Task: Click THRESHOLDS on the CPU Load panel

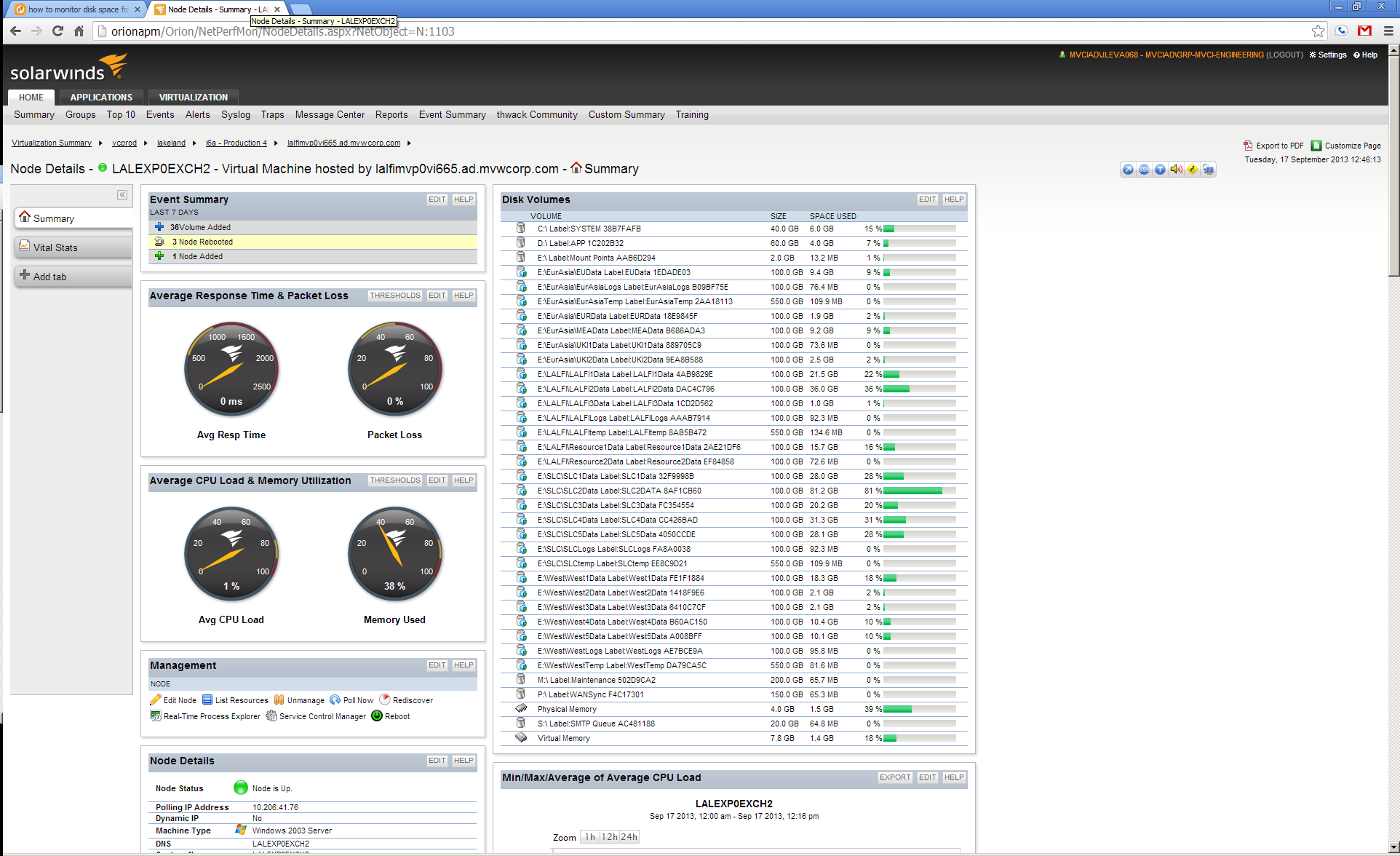Action: [394, 480]
